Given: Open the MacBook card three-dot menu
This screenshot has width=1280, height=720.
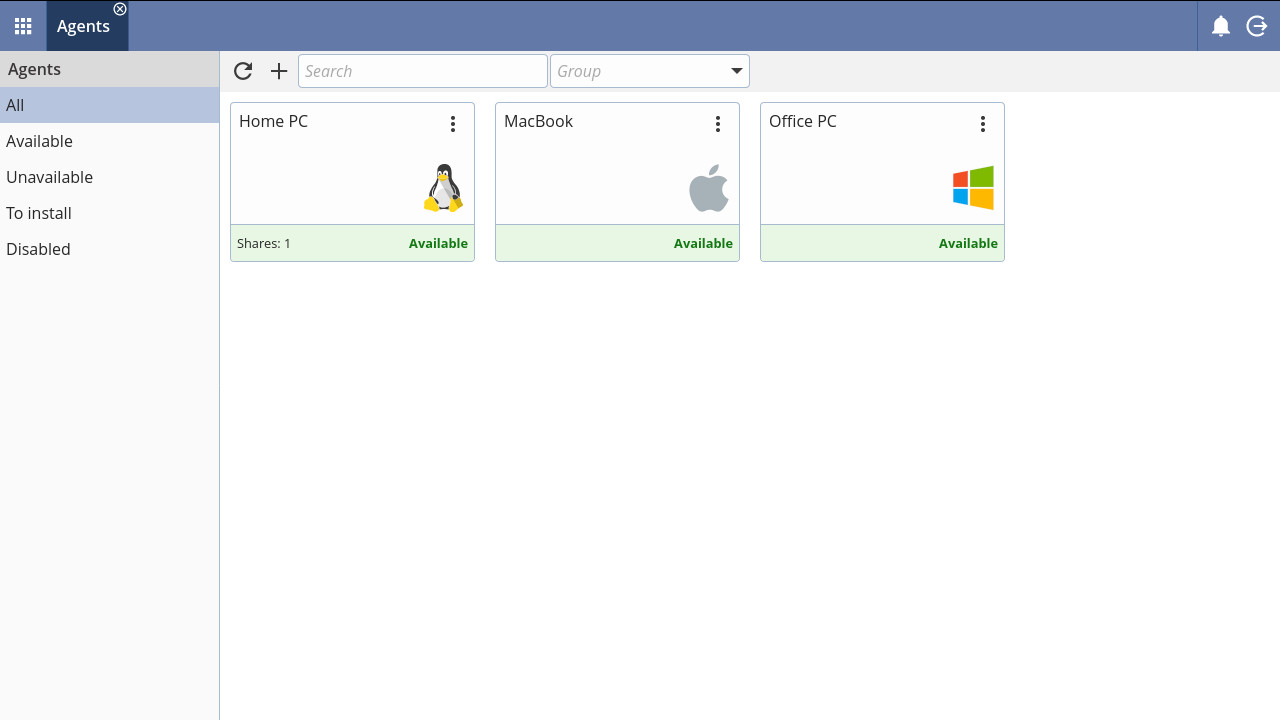Looking at the screenshot, I should click(x=718, y=123).
